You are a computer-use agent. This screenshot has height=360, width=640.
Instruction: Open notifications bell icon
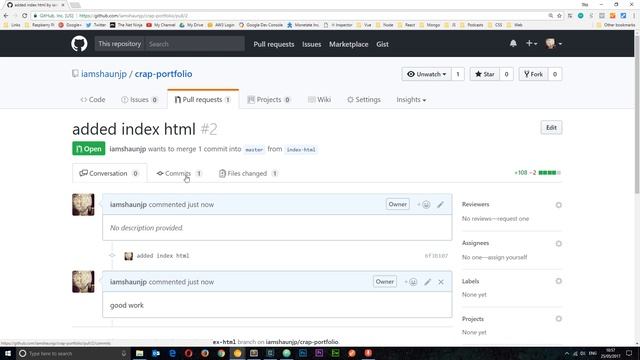[513, 44]
